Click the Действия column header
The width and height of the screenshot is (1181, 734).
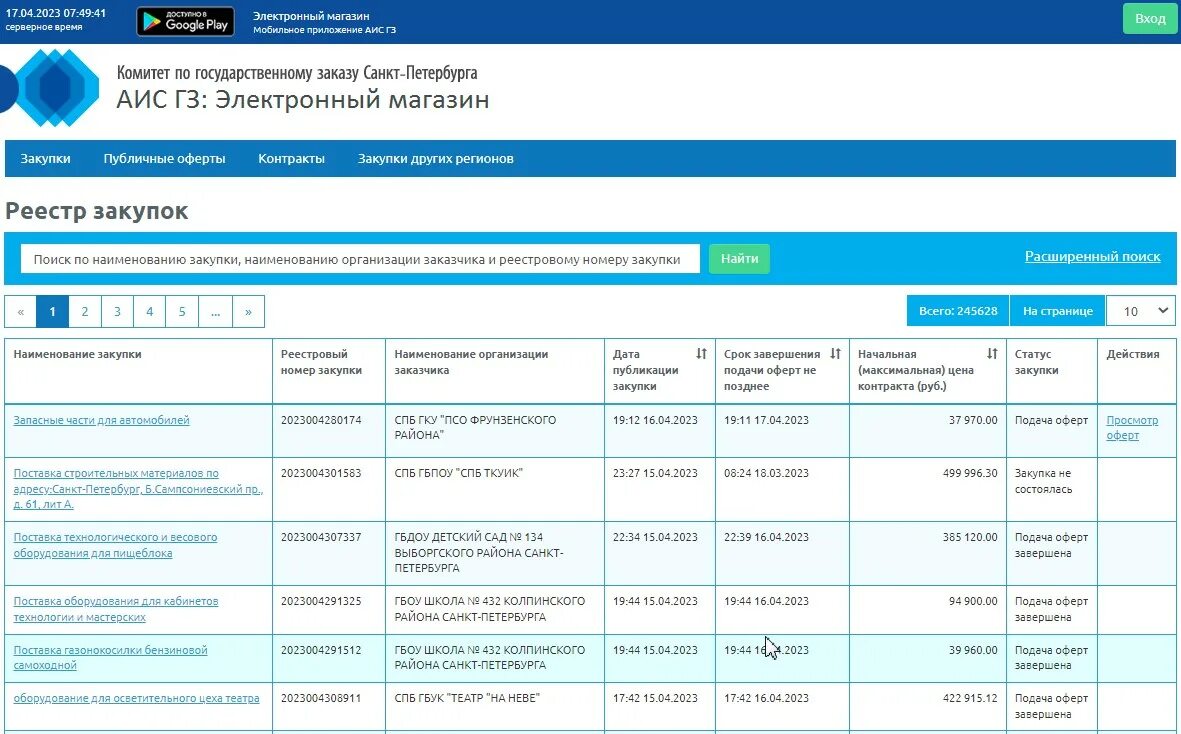(1133, 355)
